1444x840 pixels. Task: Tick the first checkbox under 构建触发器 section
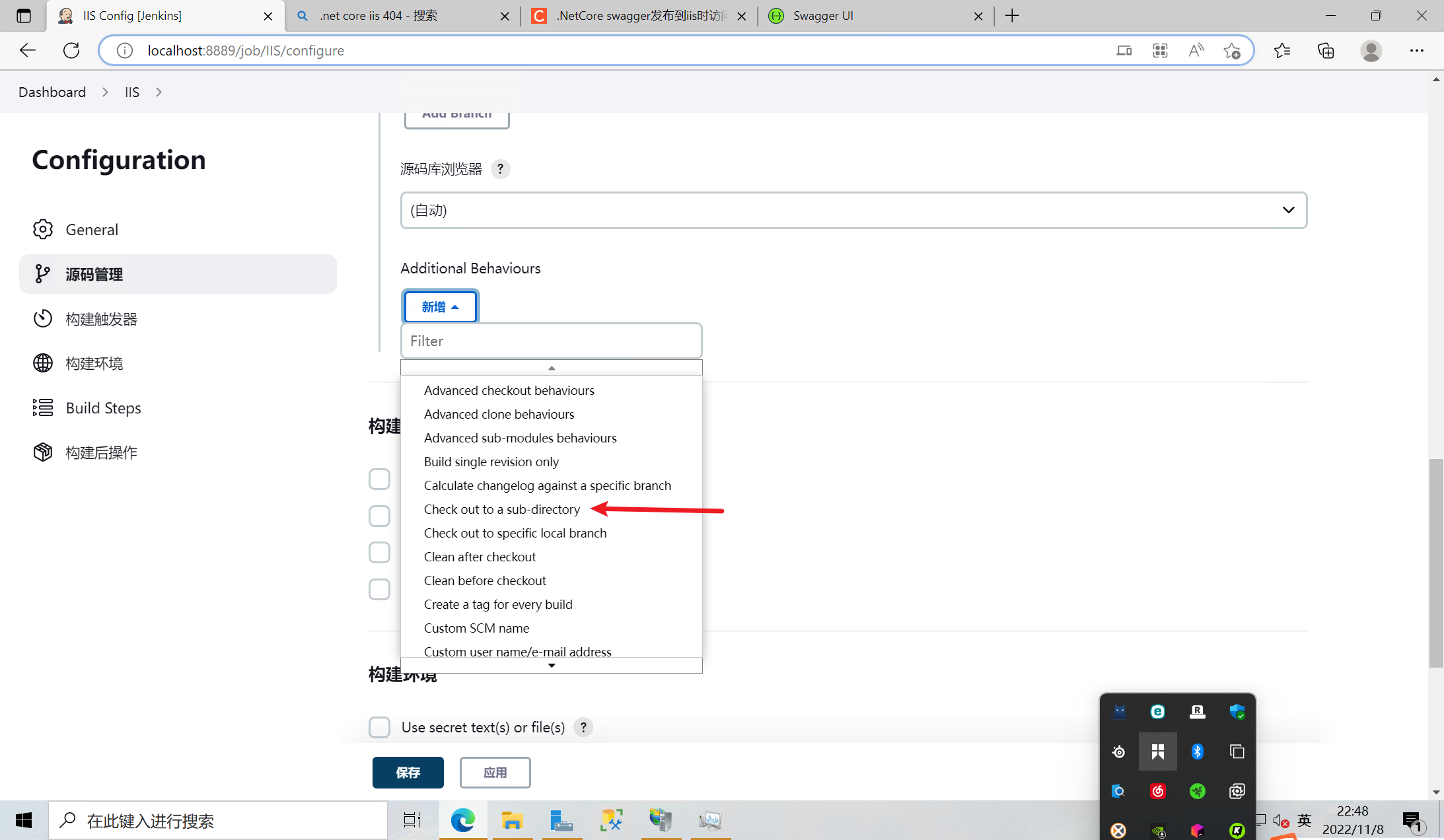379,479
